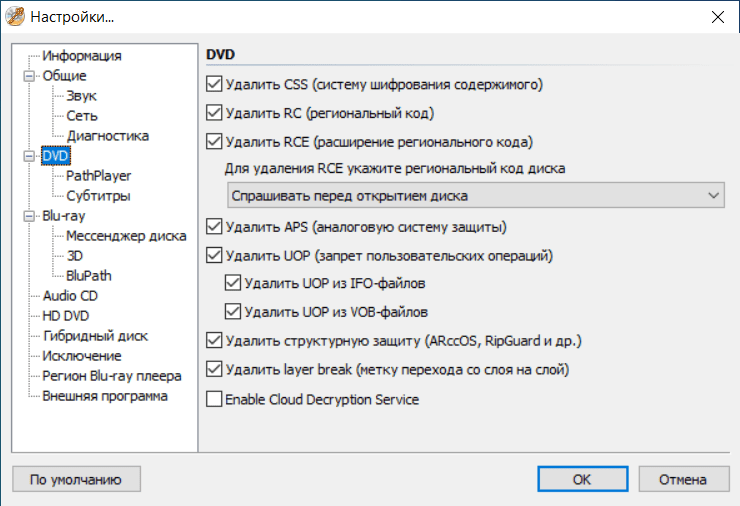Screen dimensions: 740x506
Task: Select Мессенджер диска tree item
Action: 126,236
